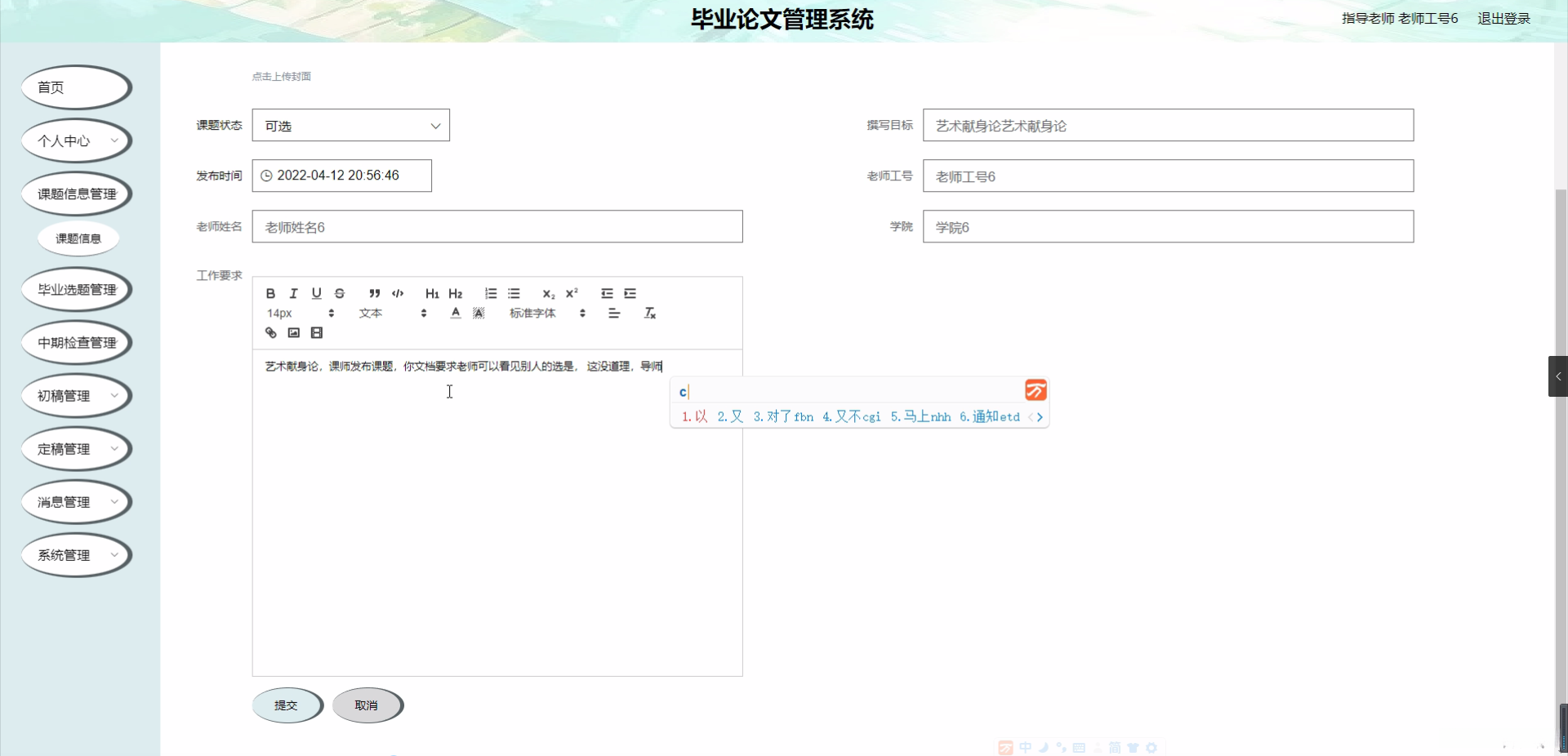The width and height of the screenshot is (1568, 756).
Task: Open the text background color picker
Action: (479, 314)
